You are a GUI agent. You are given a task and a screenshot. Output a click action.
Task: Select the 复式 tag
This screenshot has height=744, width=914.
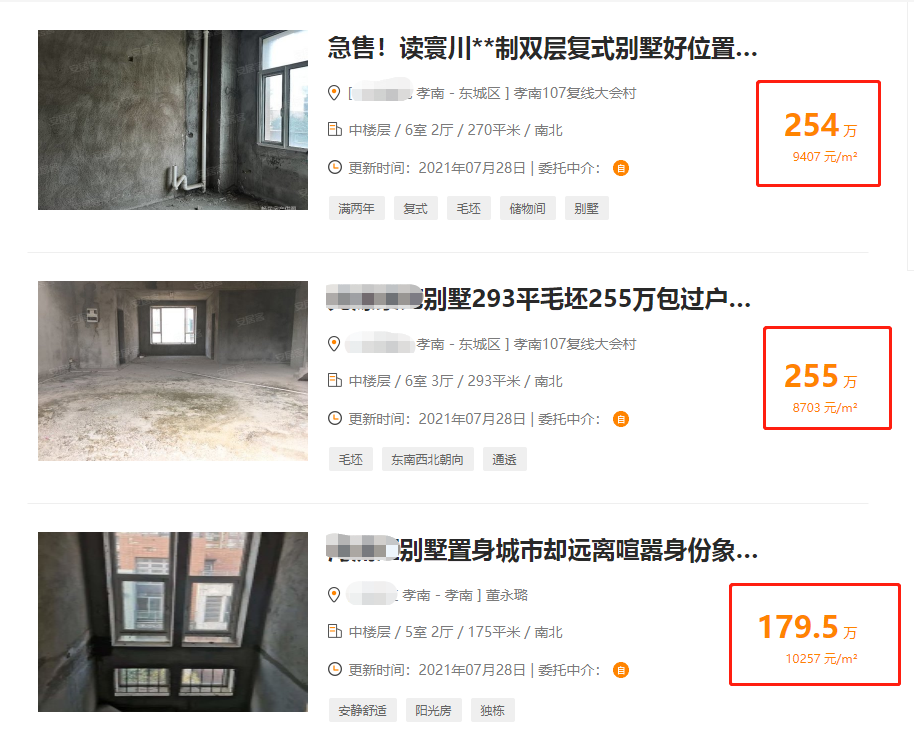pos(416,208)
